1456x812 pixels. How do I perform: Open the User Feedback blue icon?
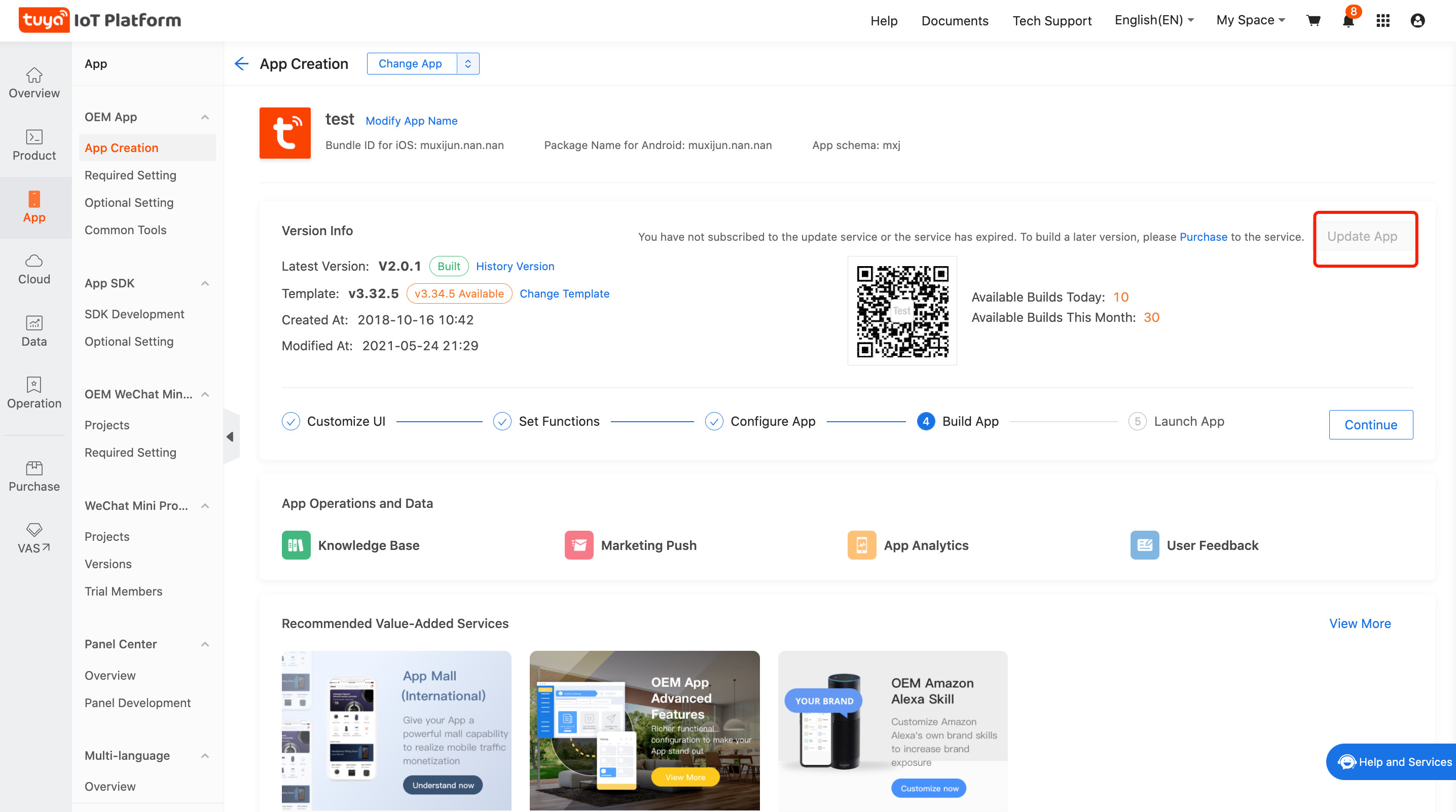[x=1145, y=545]
